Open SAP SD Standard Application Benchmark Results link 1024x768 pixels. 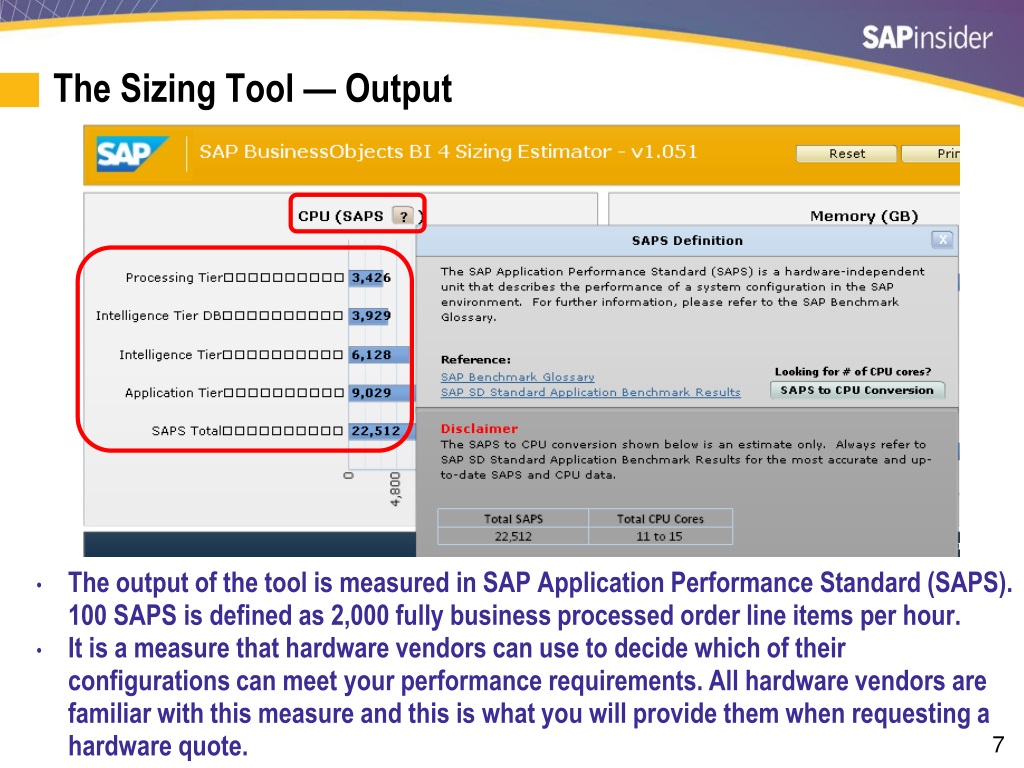click(590, 392)
